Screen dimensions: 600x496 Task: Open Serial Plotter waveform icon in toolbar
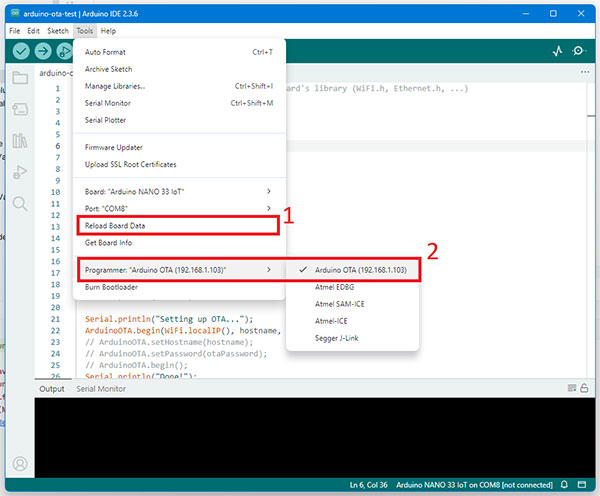pyautogui.click(x=558, y=51)
